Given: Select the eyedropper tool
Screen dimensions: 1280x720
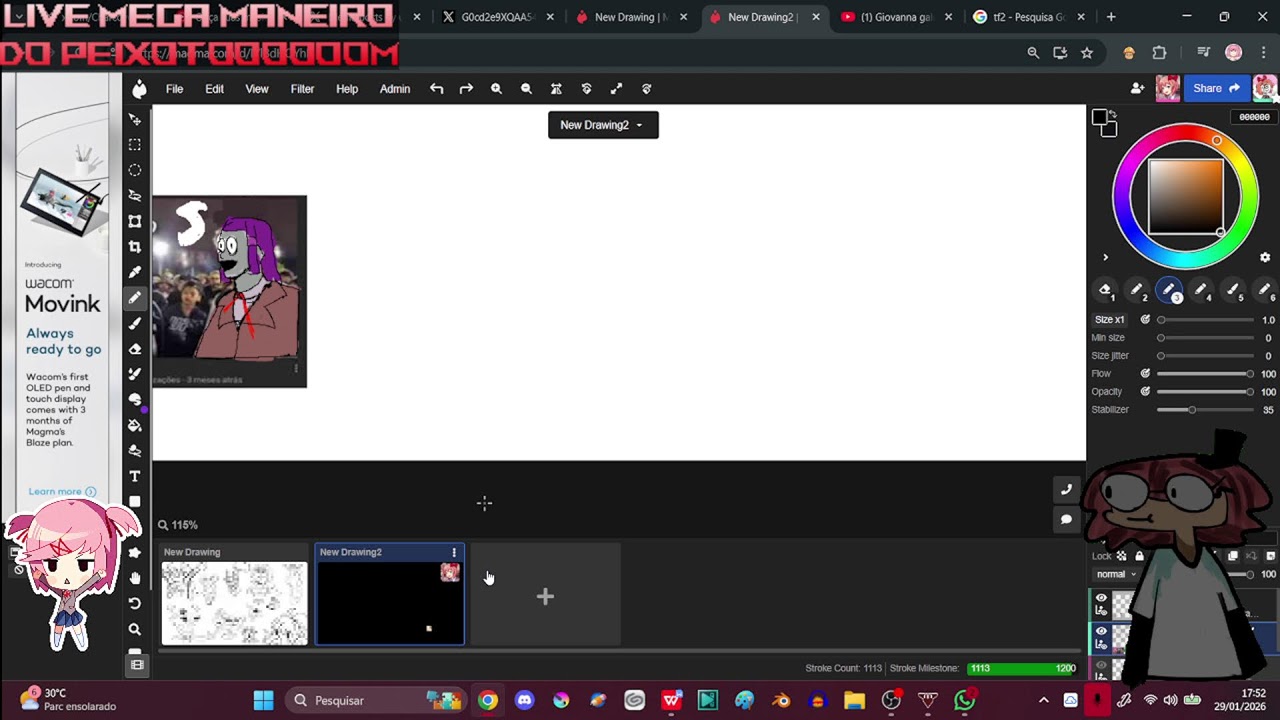Looking at the screenshot, I should 135,272.
